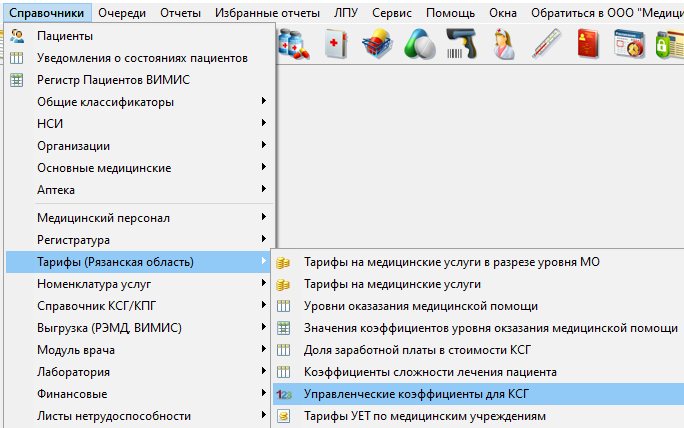The width and height of the screenshot is (684, 428).
Task: Open the Листы нетрудоспособности submenu
Action: pos(140,416)
